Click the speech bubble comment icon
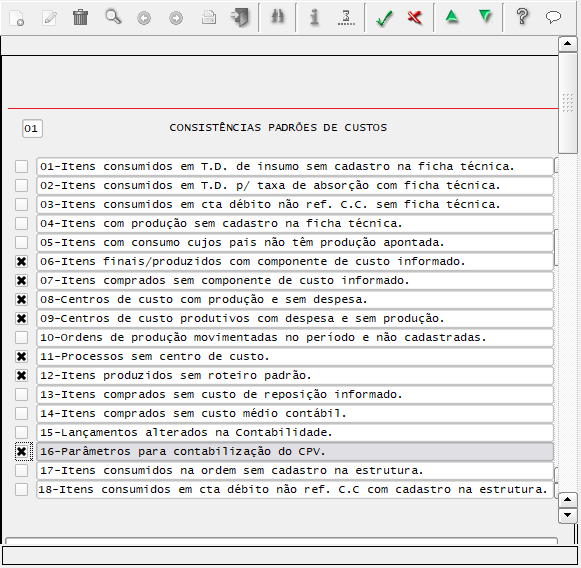This screenshot has height=568, width=581. click(x=553, y=17)
